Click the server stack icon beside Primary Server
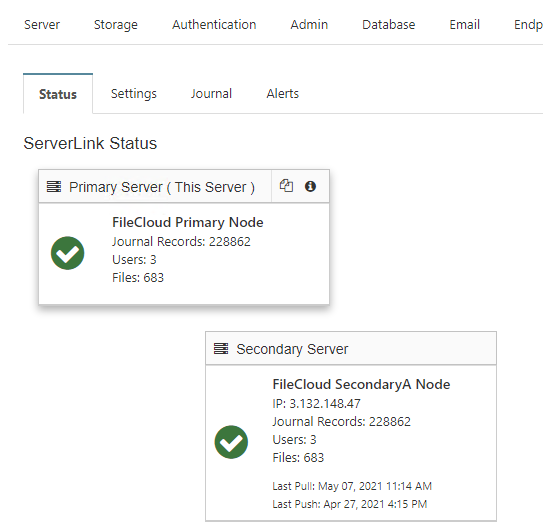The width and height of the screenshot is (543, 532). click(54, 186)
